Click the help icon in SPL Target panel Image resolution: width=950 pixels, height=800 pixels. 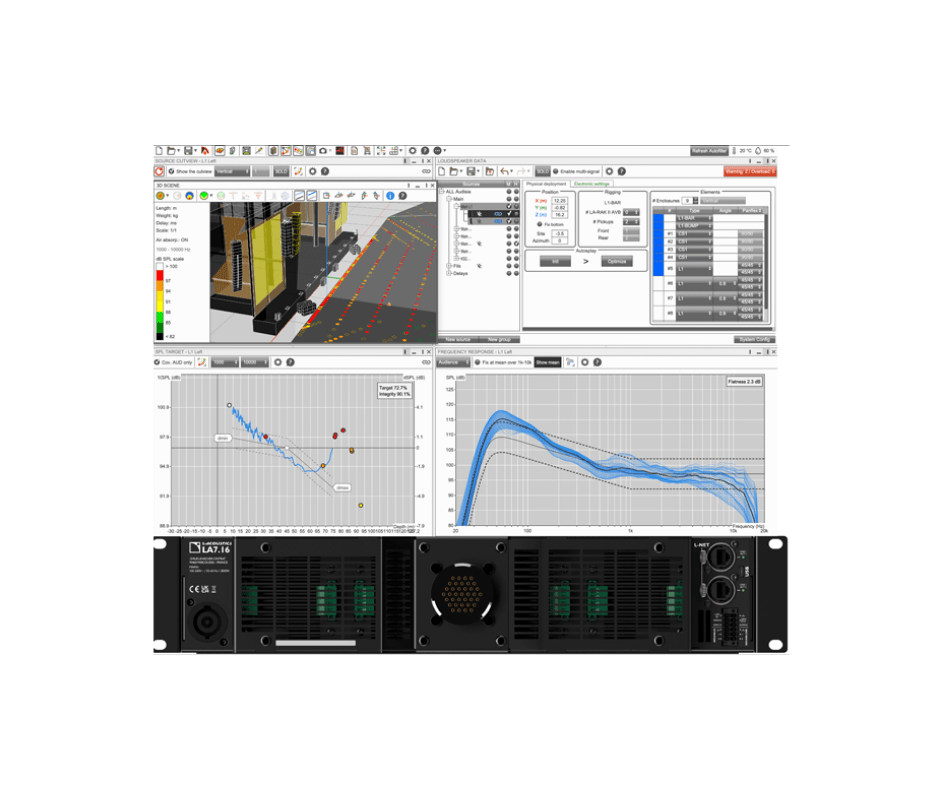(290, 362)
